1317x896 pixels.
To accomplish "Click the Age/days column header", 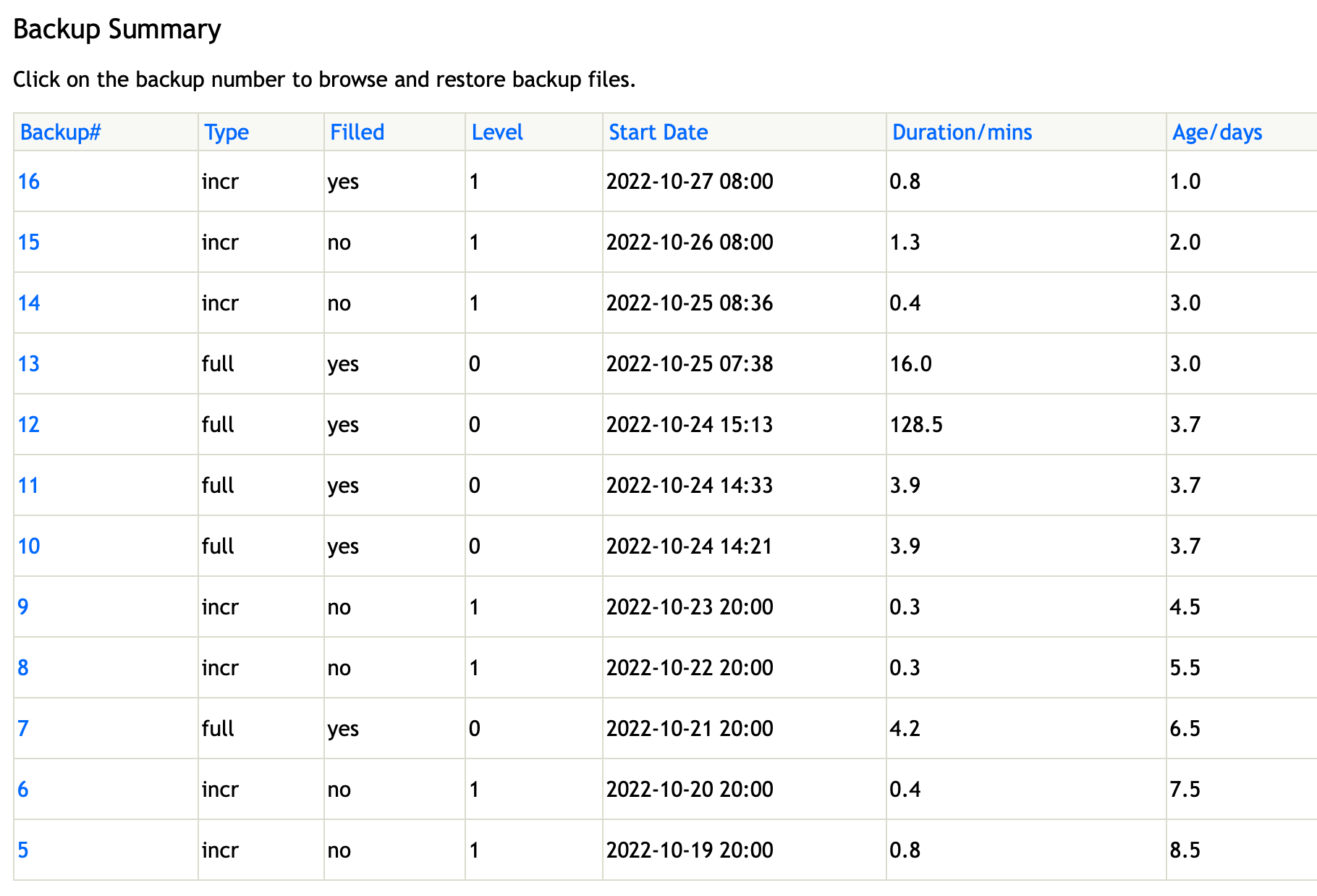I will click(x=1218, y=132).
